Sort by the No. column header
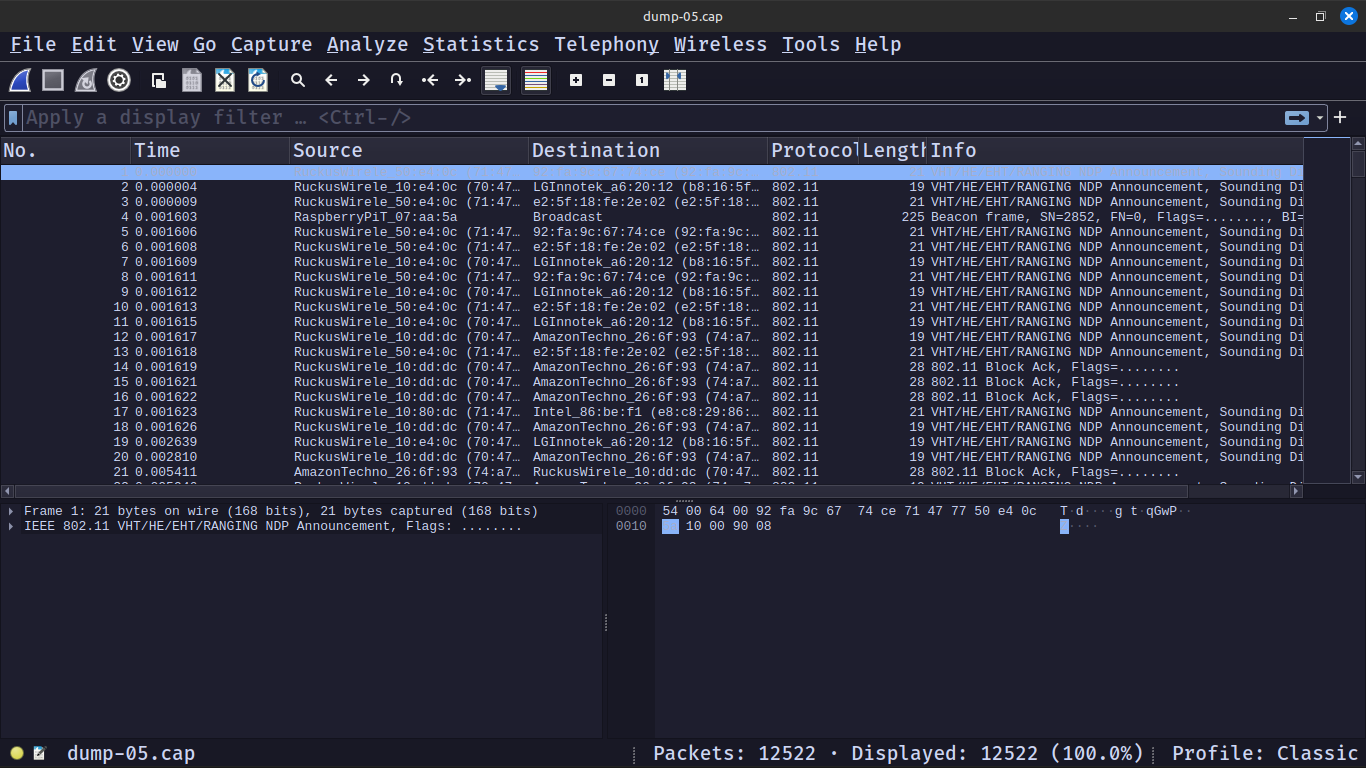 pos(66,151)
